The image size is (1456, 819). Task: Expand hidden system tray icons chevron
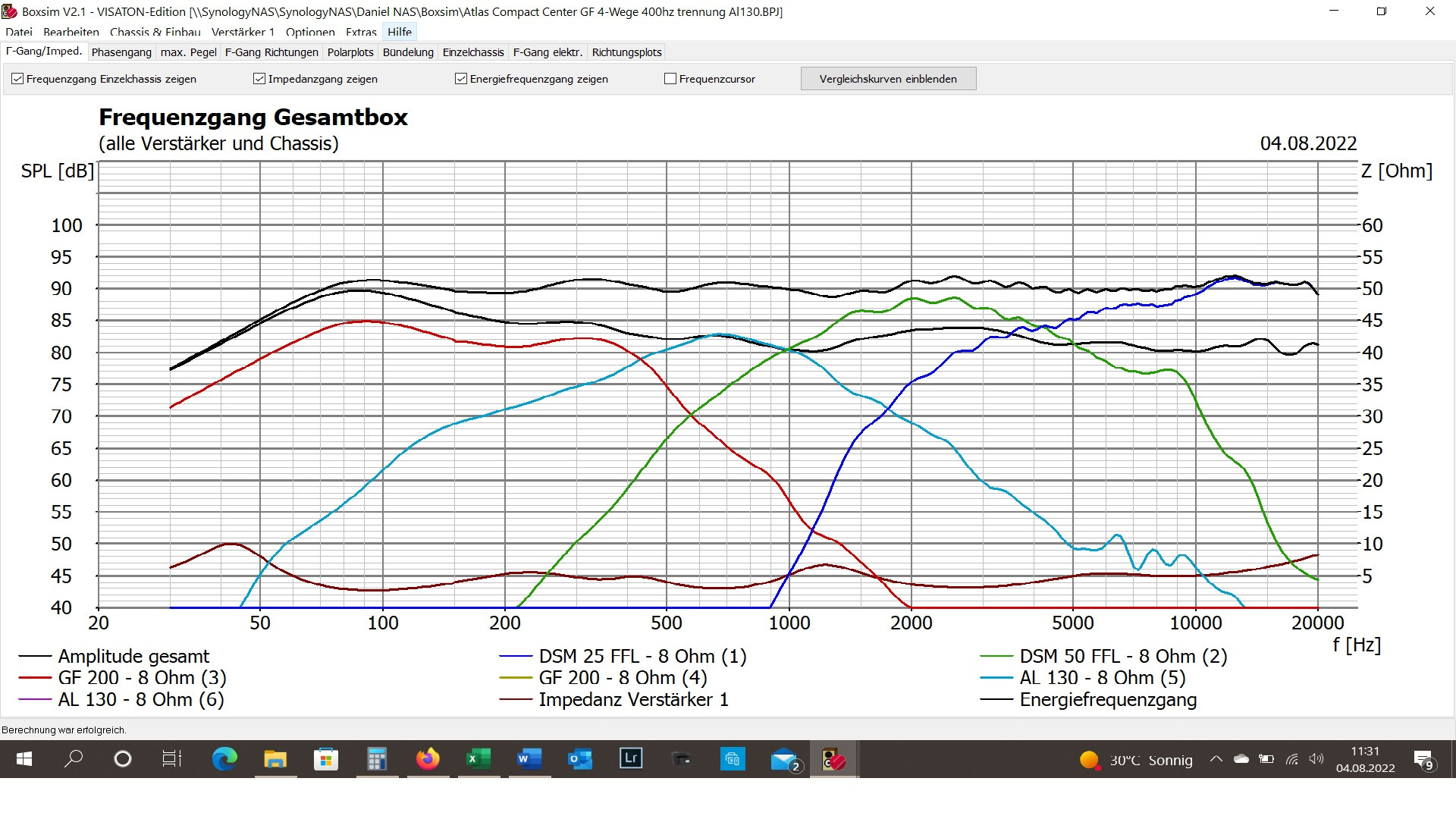(1216, 759)
